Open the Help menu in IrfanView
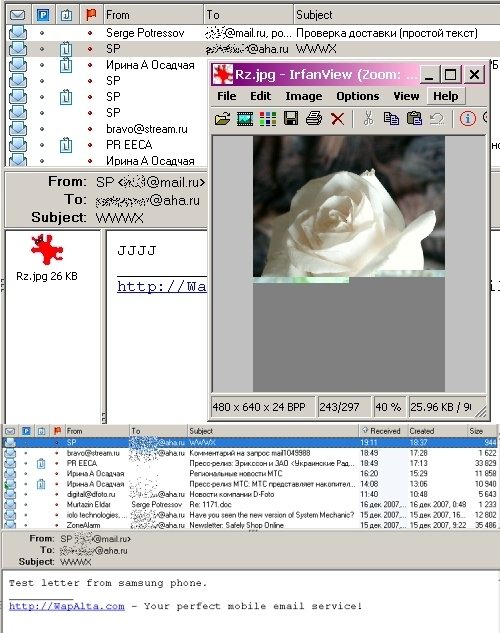500x633 pixels. click(446, 96)
